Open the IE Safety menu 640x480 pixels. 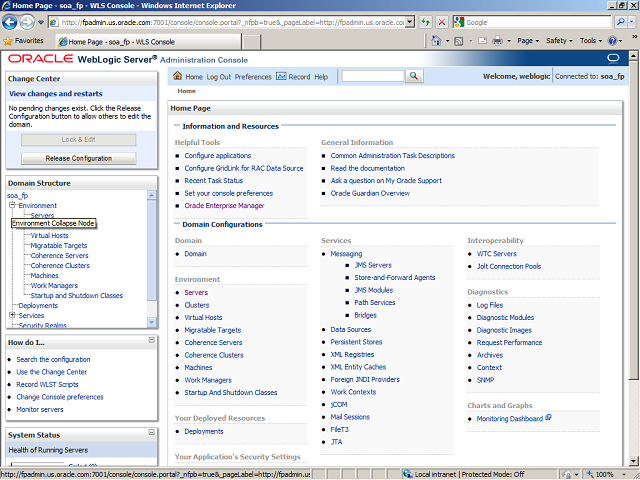pos(558,41)
